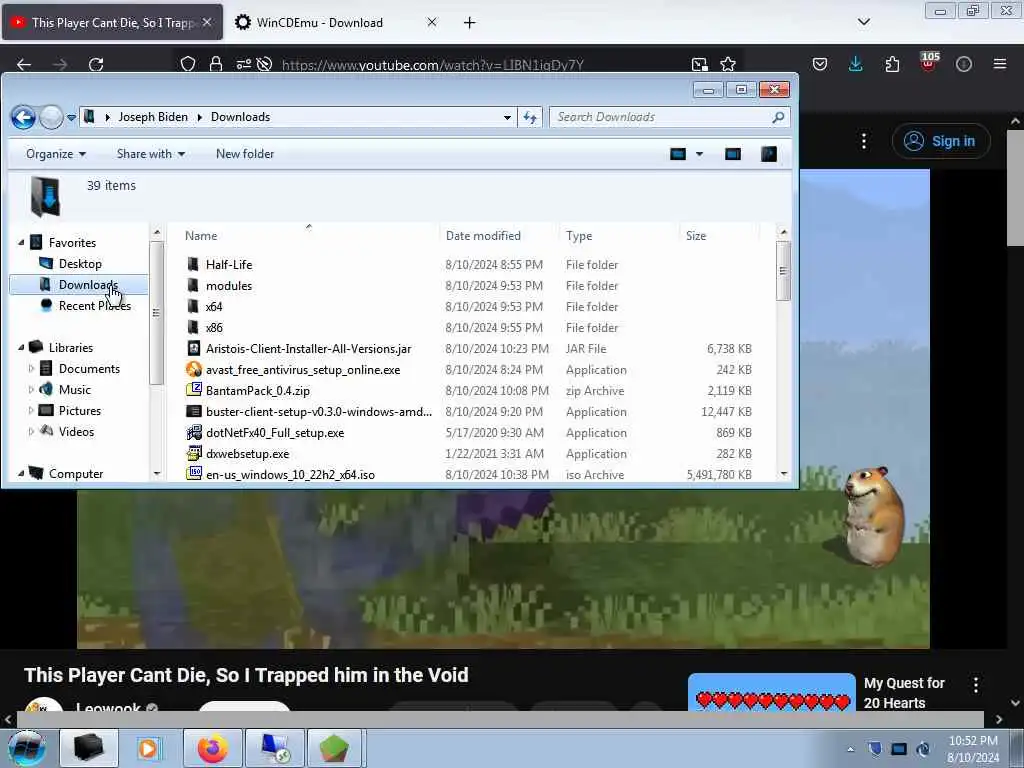Image resolution: width=1024 pixels, height=768 pixels.
Task: Click the Firefox back button
Action: coord(24,64)
